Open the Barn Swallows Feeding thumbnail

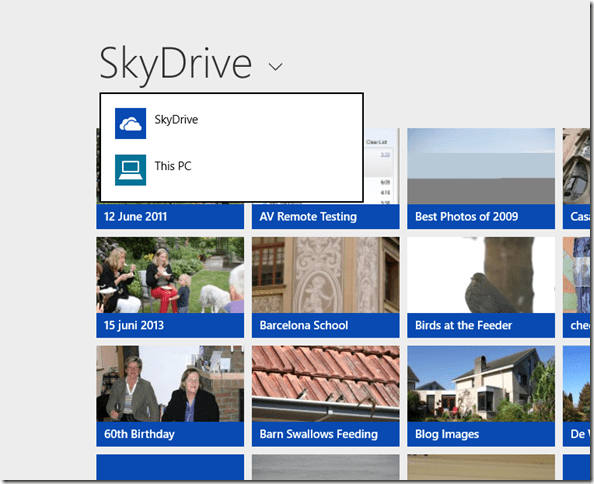(x=325, y=384)
